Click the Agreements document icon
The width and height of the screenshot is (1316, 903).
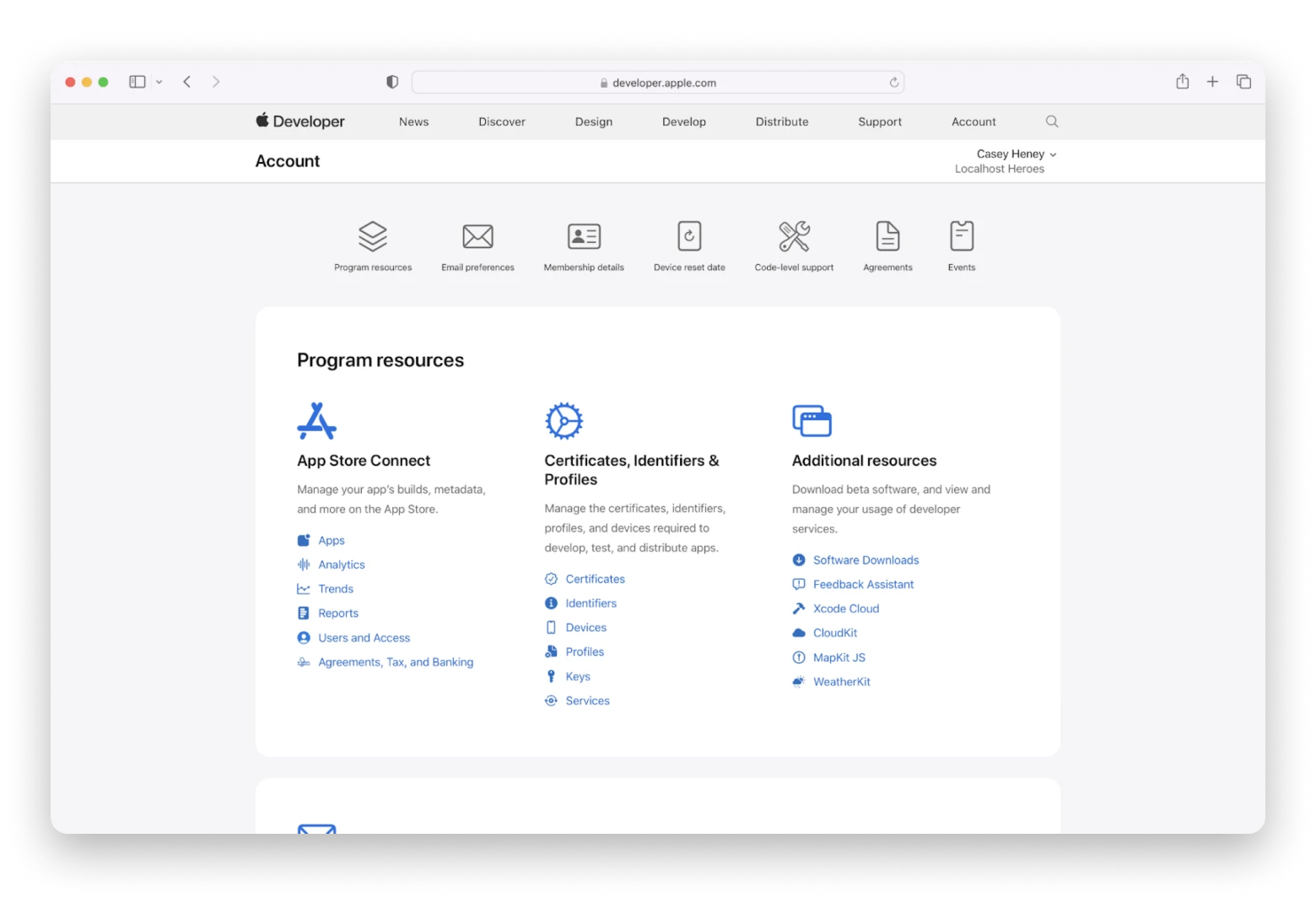coord(887,236)
